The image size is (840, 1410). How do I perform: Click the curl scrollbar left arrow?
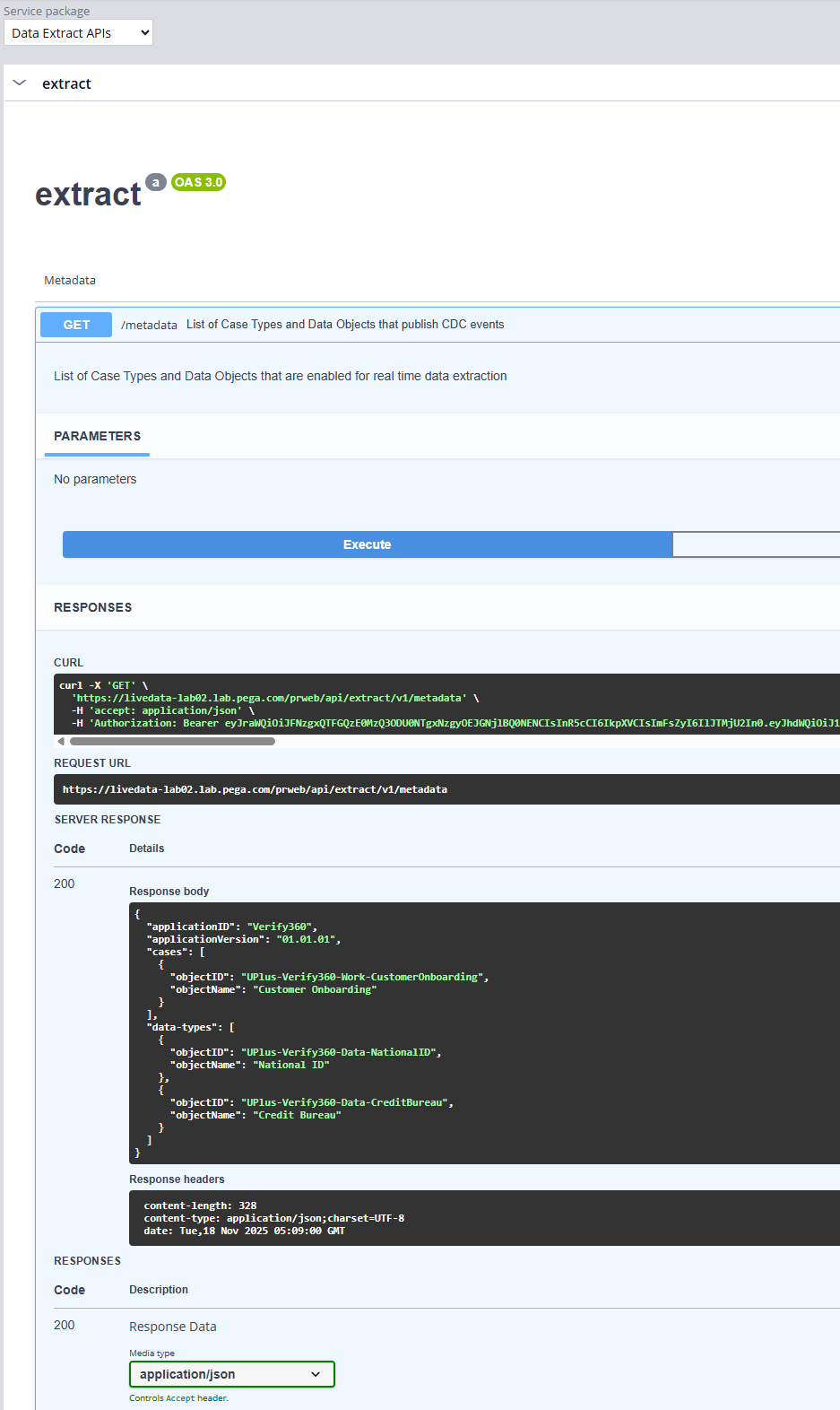coord(61,741)
